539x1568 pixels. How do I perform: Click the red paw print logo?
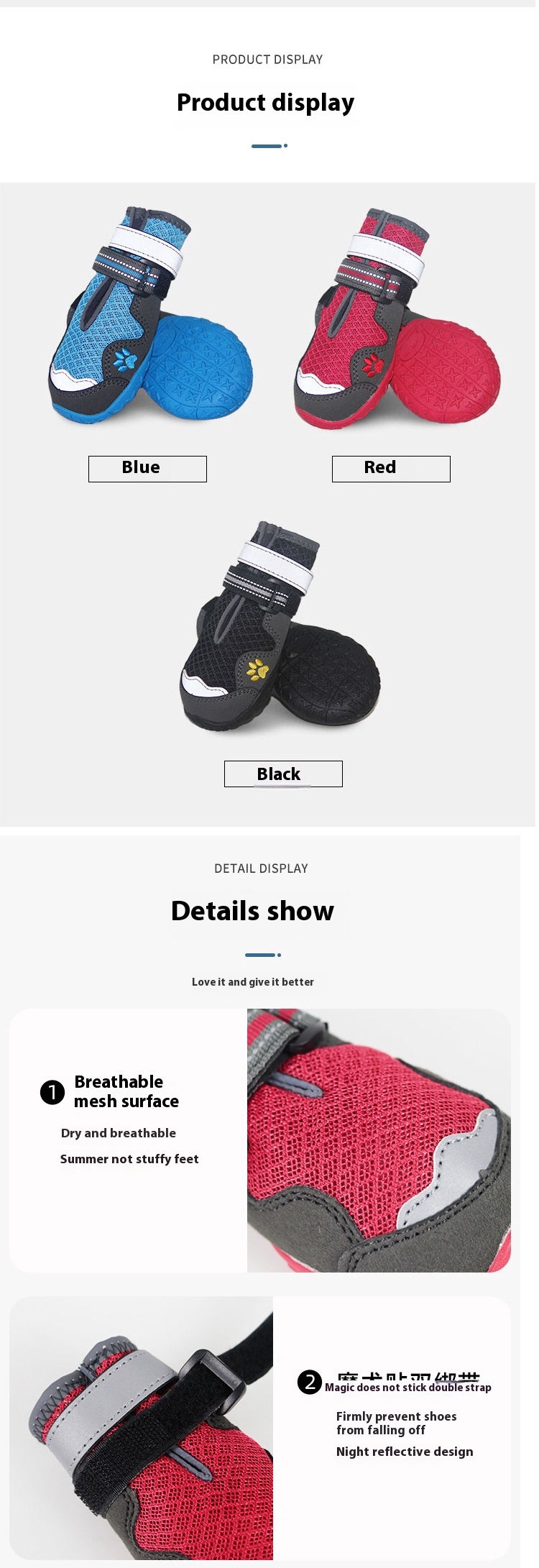click(x=373, y=365)
